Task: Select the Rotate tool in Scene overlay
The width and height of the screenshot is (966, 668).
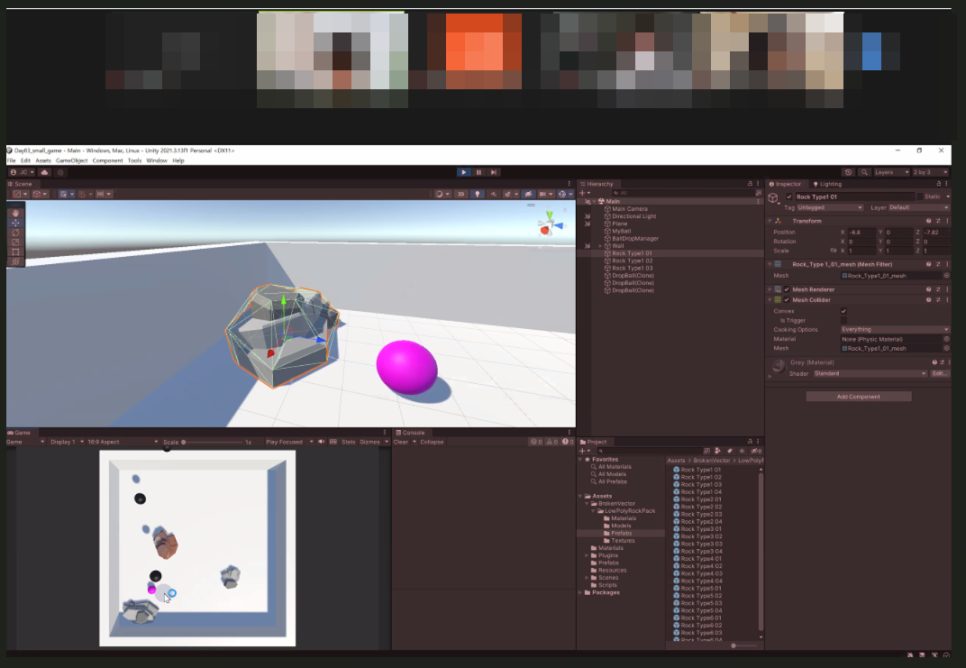Action: (16, 232)
